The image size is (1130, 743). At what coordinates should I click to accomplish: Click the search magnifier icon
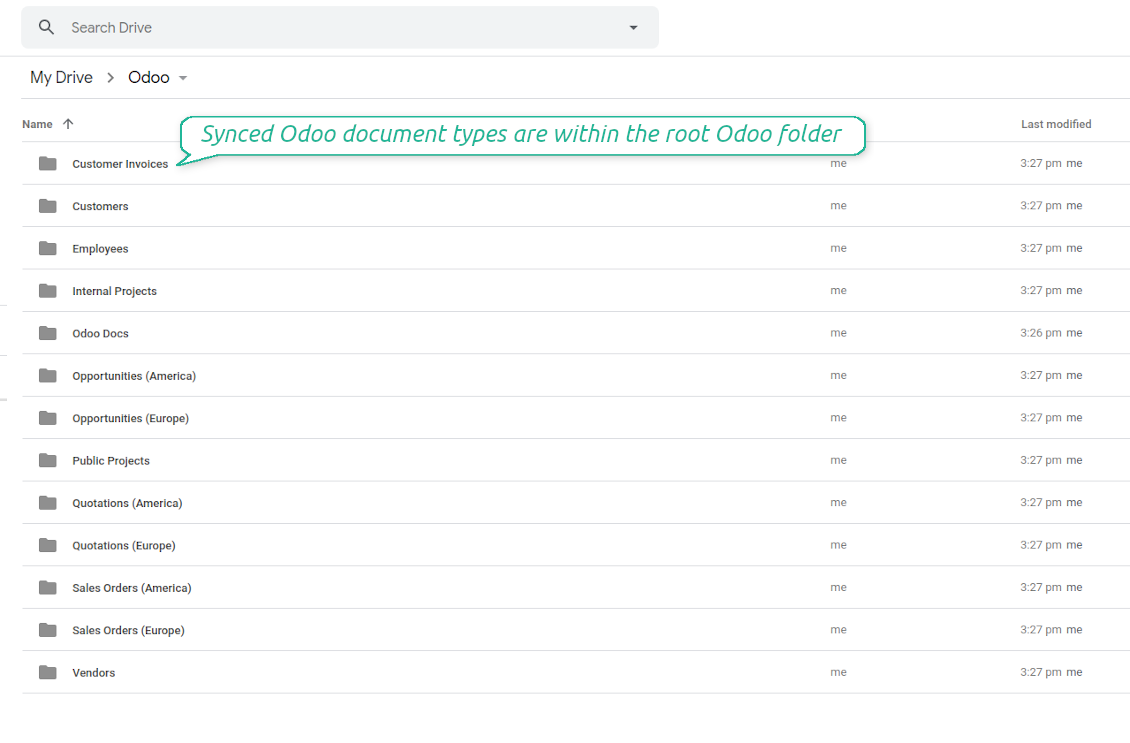tap(46, 27)
